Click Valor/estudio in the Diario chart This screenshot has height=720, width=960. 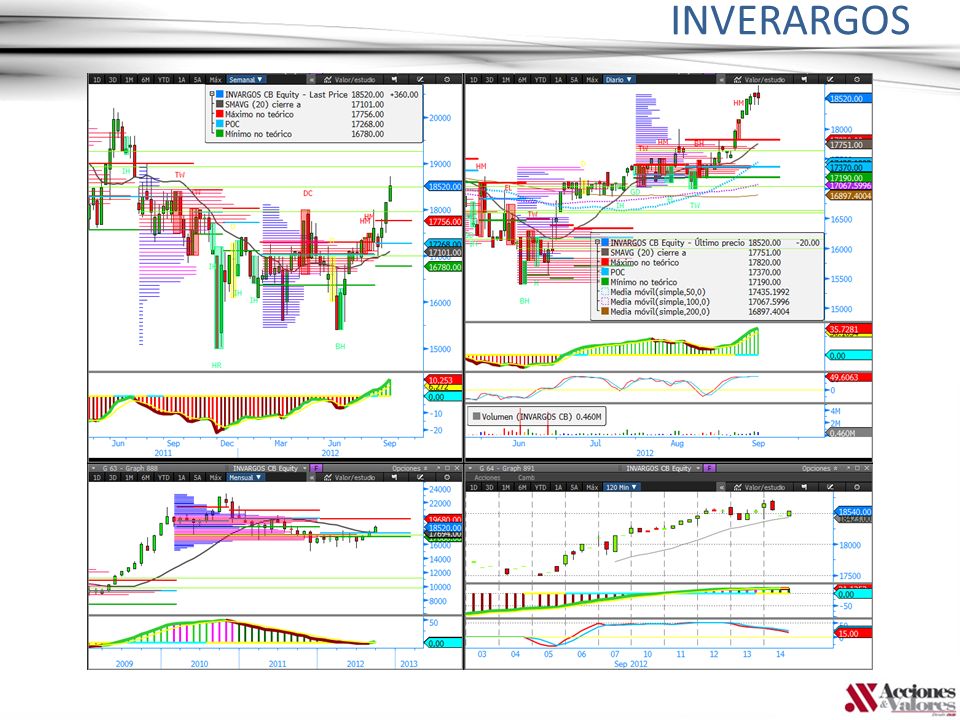[x=760, y=80]
